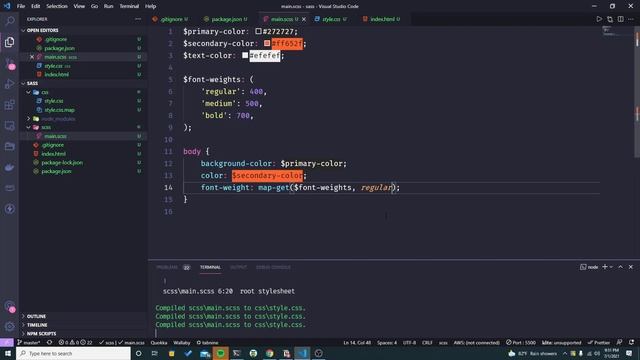Click Spaces: 4 indentation status

(387, 342)
